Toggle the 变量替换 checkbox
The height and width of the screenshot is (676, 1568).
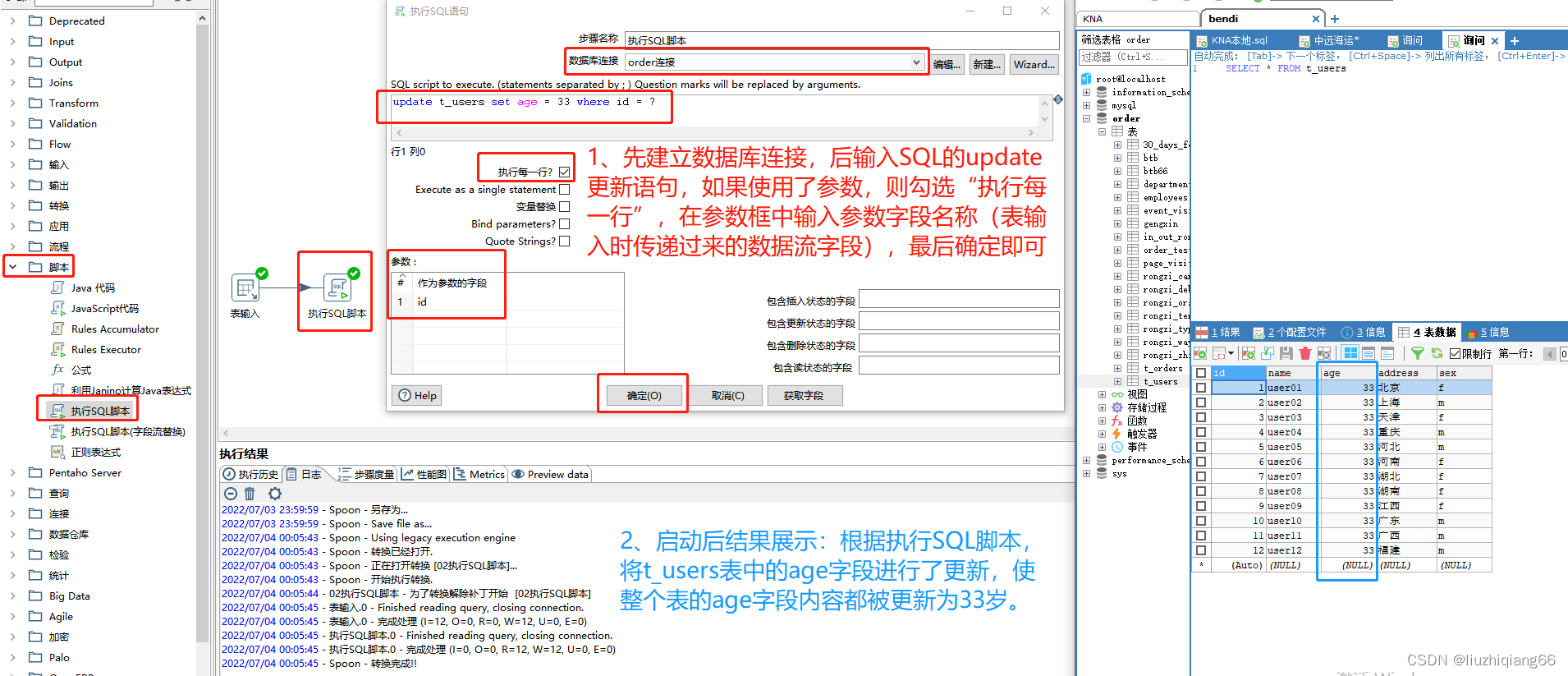tap(564, 206)
